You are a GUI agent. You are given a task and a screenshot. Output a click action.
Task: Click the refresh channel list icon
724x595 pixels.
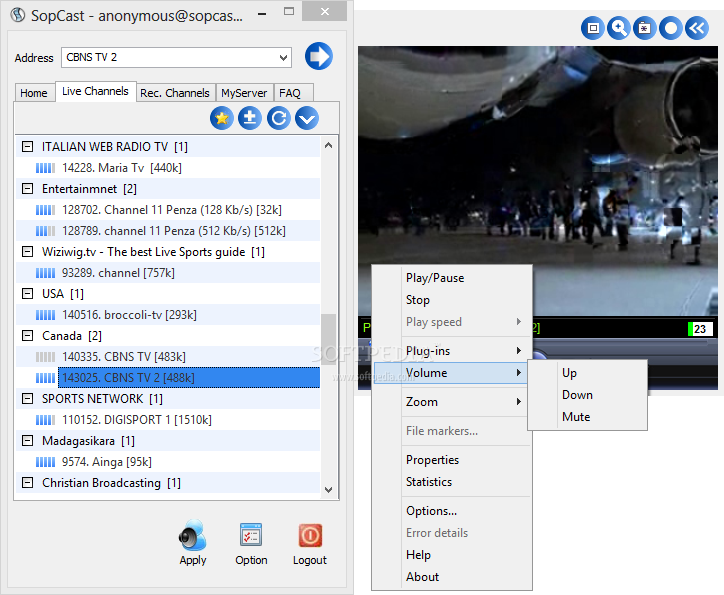coord(278,118)
